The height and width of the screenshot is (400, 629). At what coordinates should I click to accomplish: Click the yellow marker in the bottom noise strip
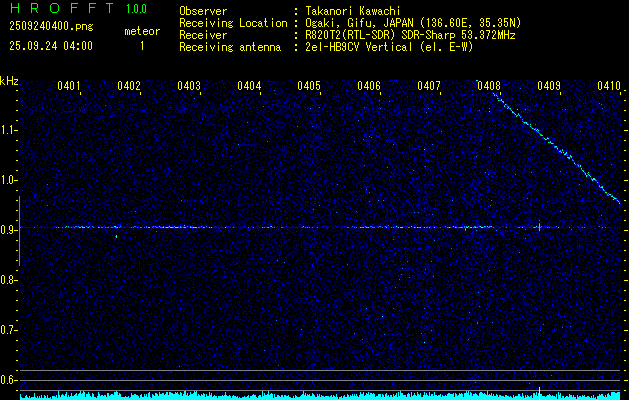[x=540, y=394]
